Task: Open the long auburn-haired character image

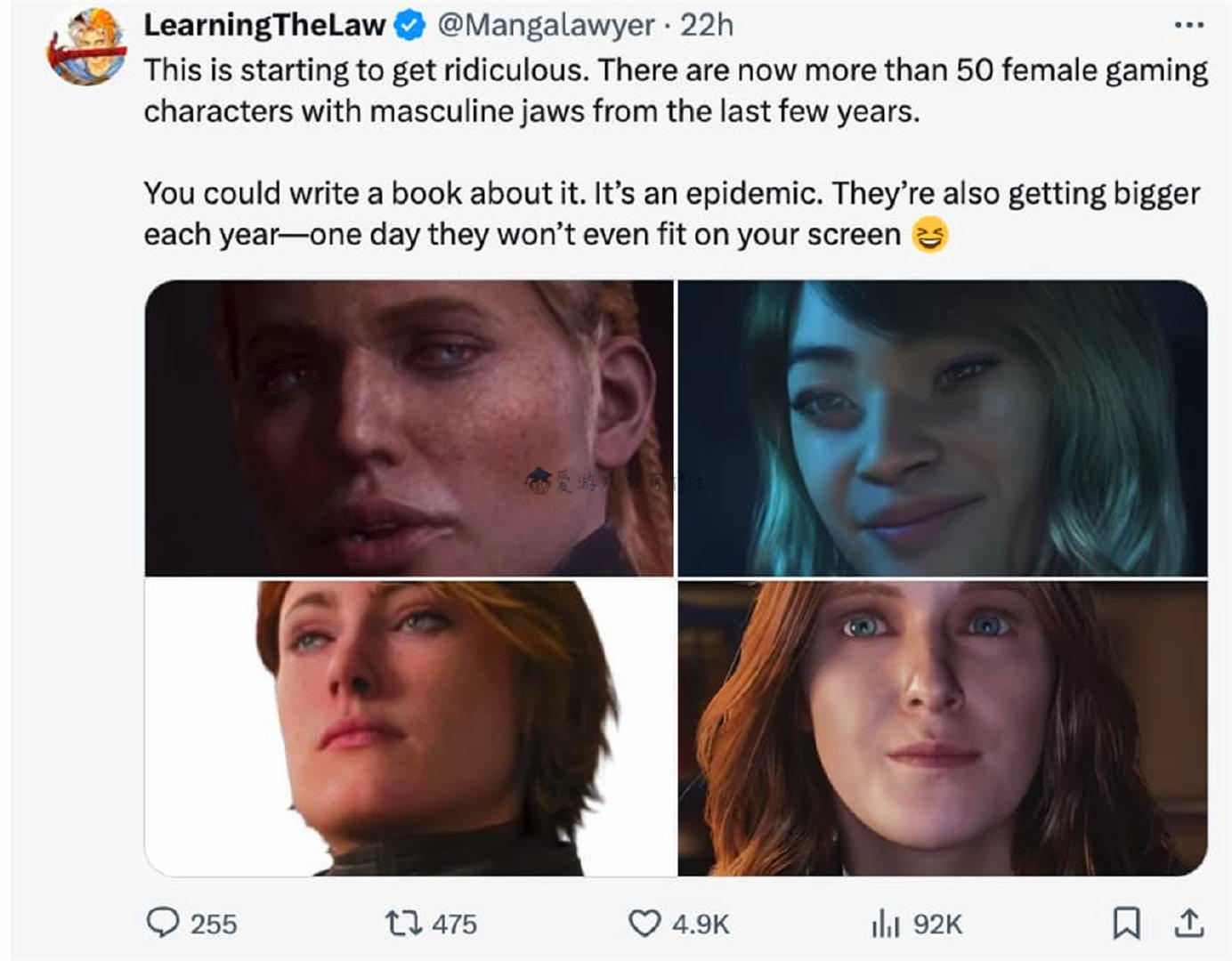Action: click(x=943, y=728)
